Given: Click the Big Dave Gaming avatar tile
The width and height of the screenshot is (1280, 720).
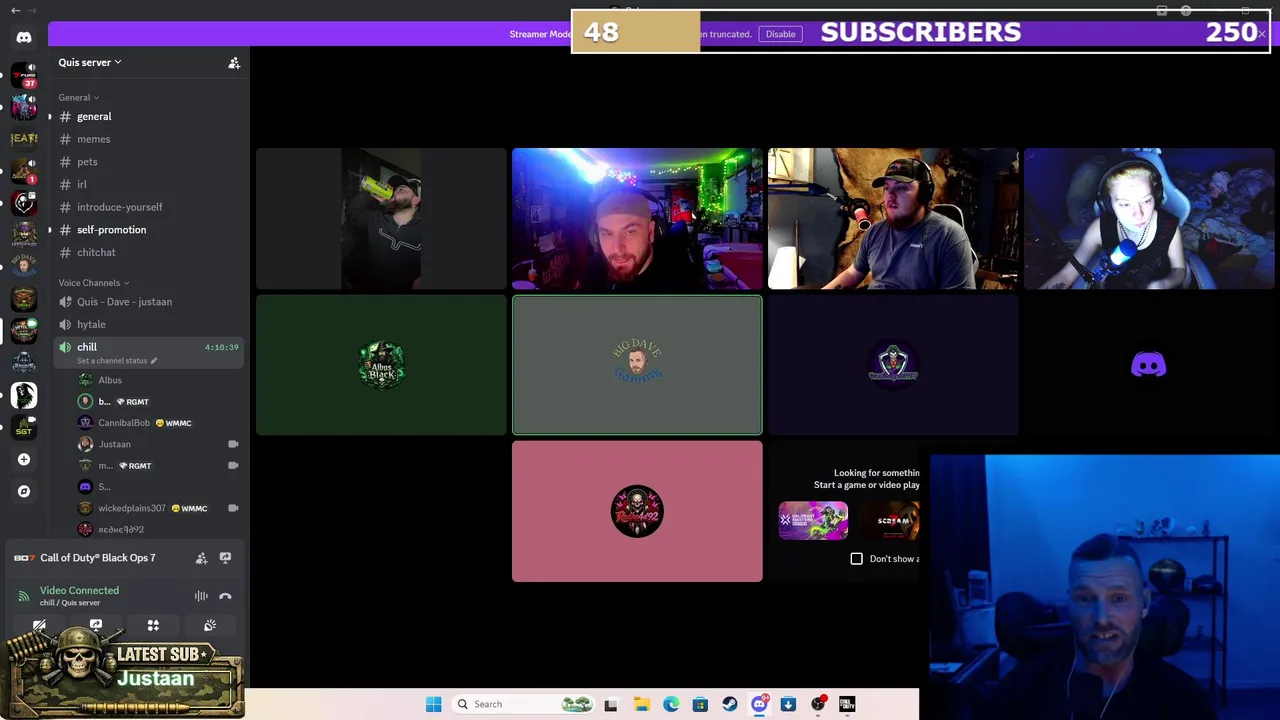Looking at the screenshot, I should click(x=637, y=365).
